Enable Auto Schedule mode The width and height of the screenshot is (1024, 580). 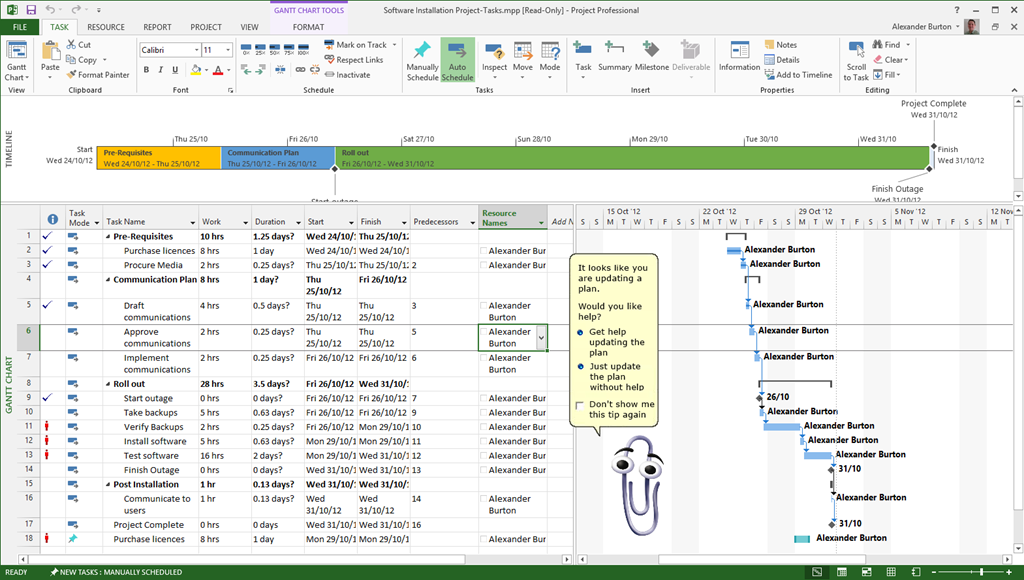pyautogui.click(x=457, y=61)
